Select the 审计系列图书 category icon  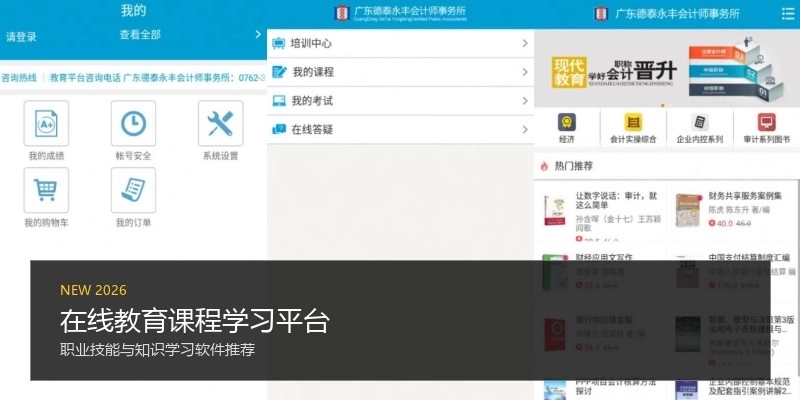pos(766,122)
